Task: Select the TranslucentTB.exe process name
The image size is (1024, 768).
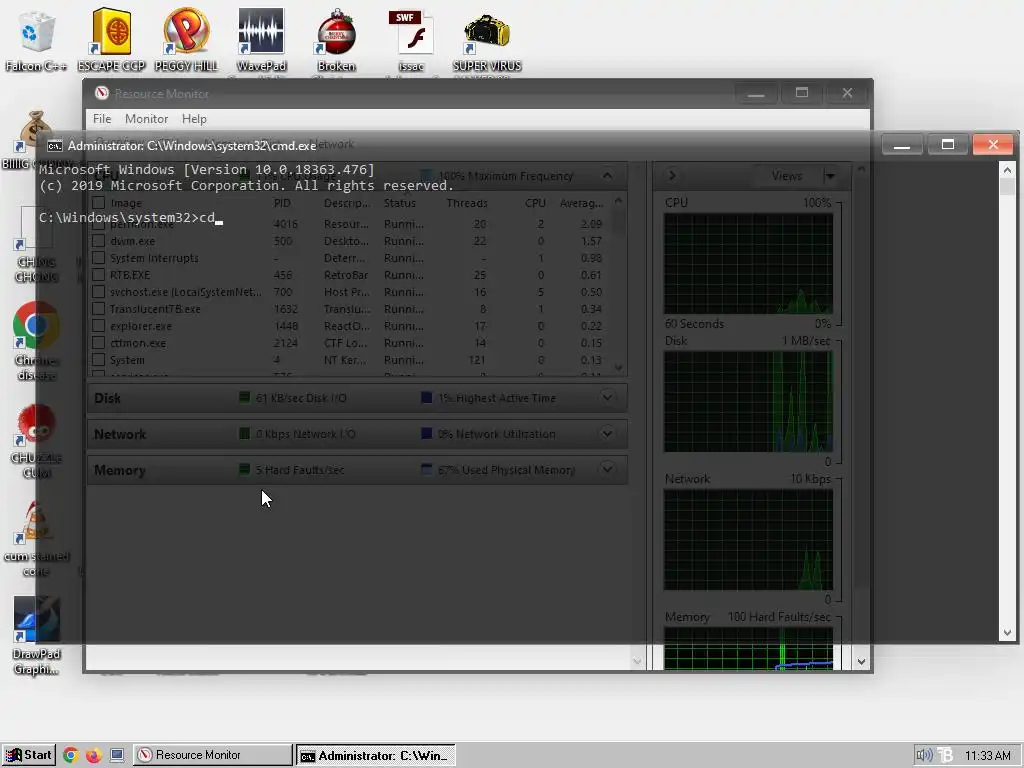Action: coord(155,309)
